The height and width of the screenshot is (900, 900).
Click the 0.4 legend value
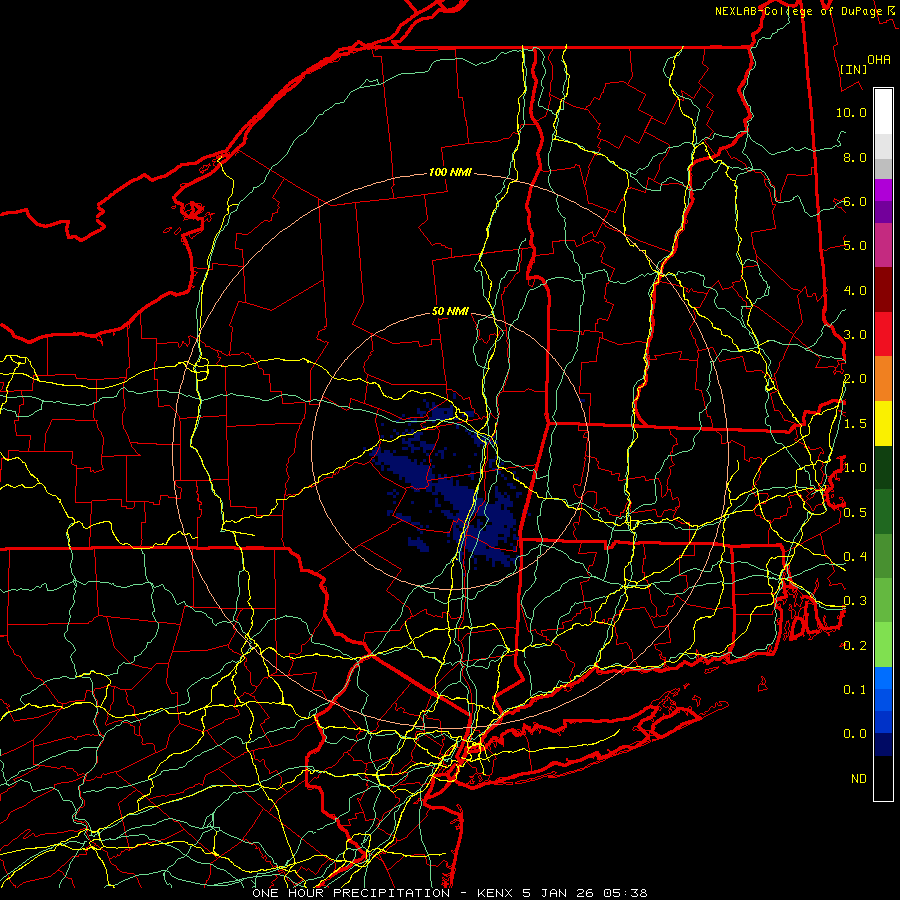(855, 557)
